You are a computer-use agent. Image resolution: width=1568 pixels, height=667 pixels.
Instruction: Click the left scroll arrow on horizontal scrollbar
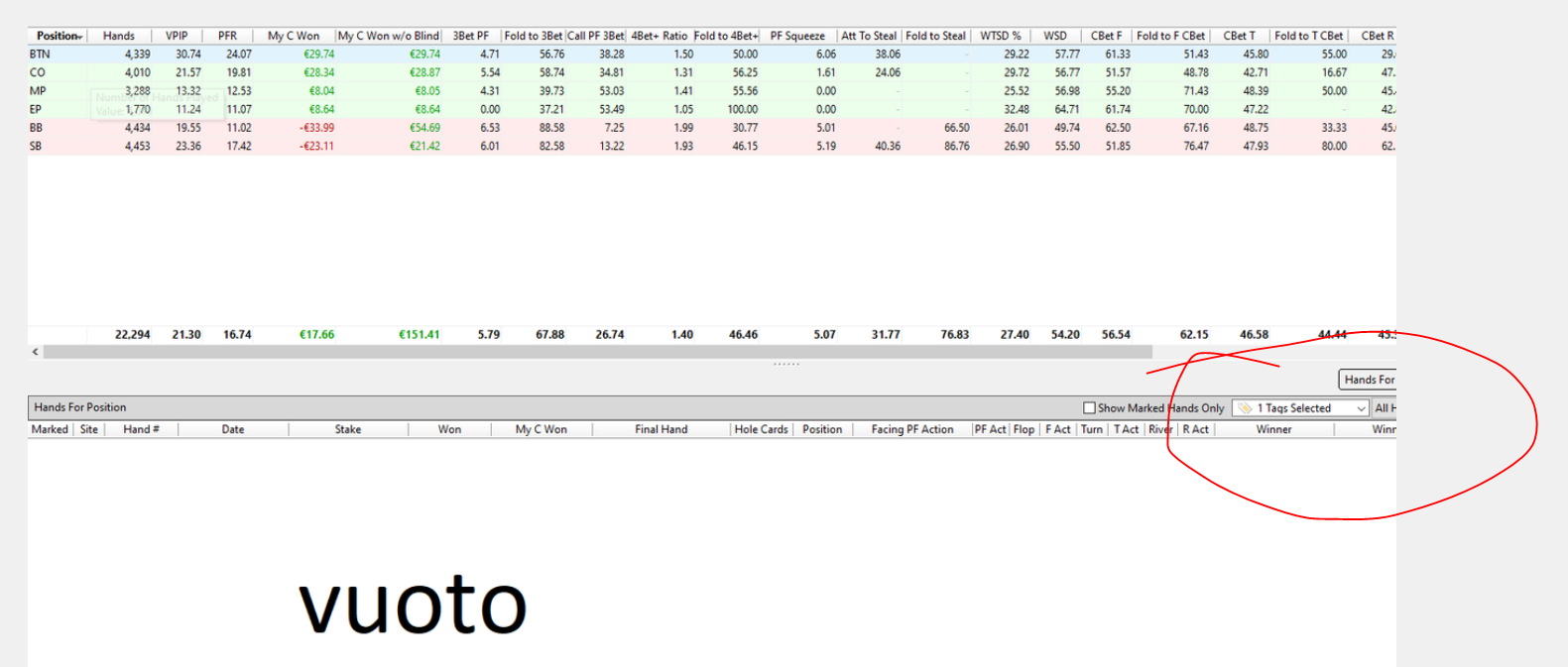click(x=36, y=352)
